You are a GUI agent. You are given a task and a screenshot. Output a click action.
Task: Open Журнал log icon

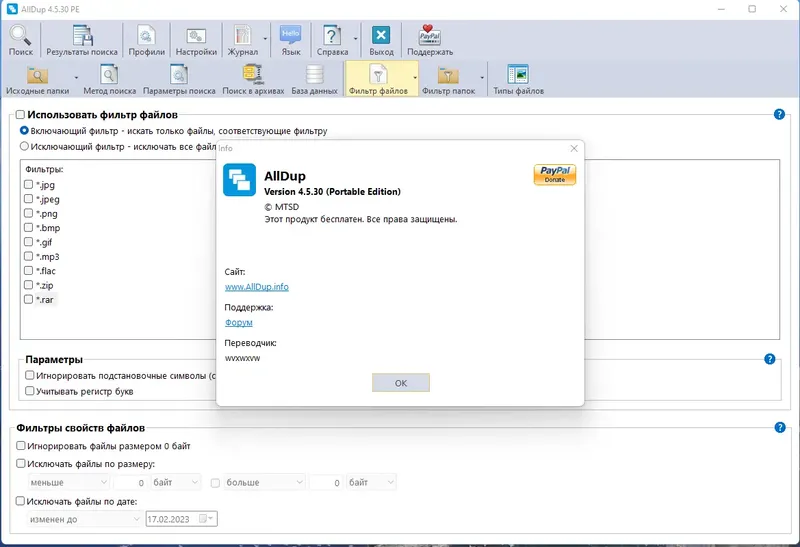pos(242,40)
